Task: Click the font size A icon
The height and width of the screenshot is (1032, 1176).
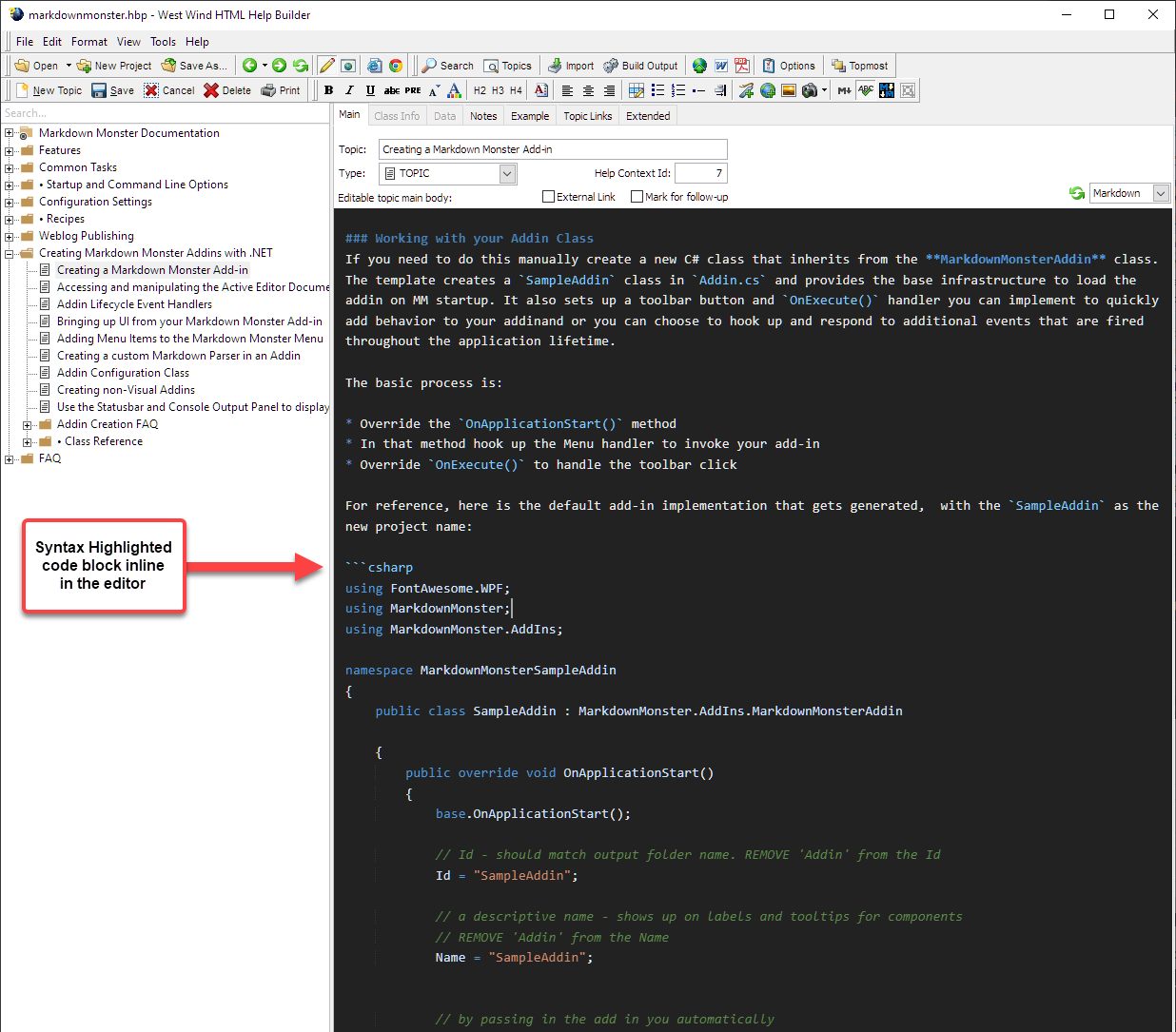Action: click(434, 90)
